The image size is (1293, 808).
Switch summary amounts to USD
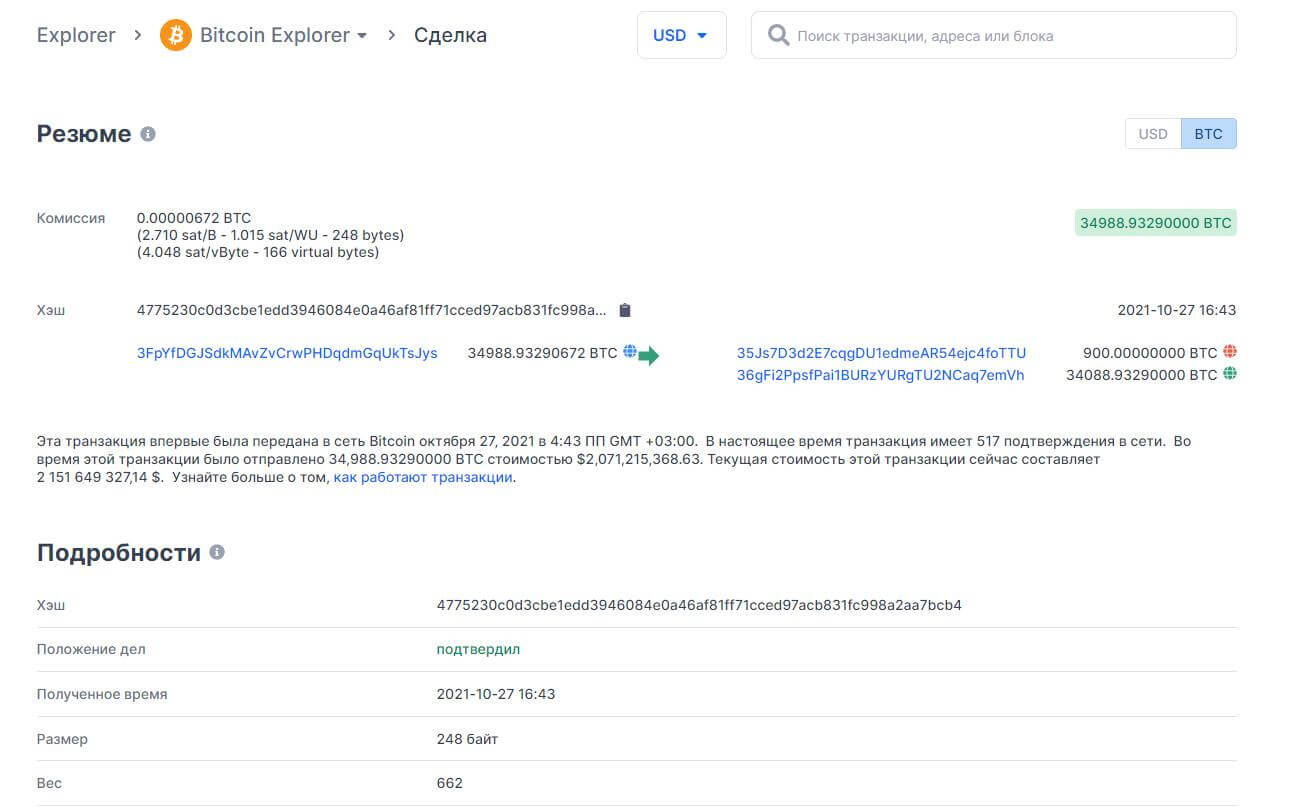(x=1153, y=134)
